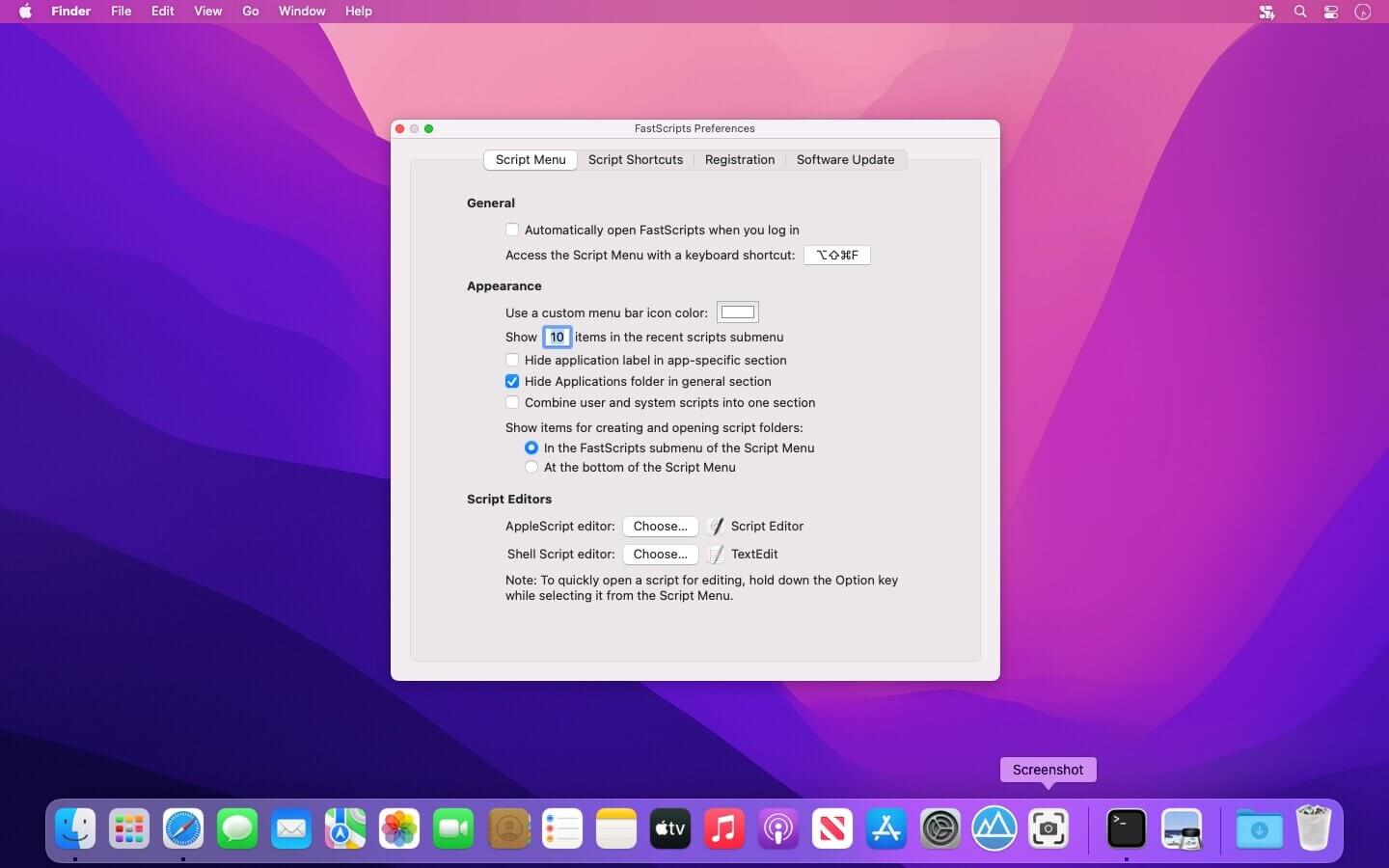The image size is (1389, 868).
Task: Launch Safari from the Dock
Action: (183, 828)
